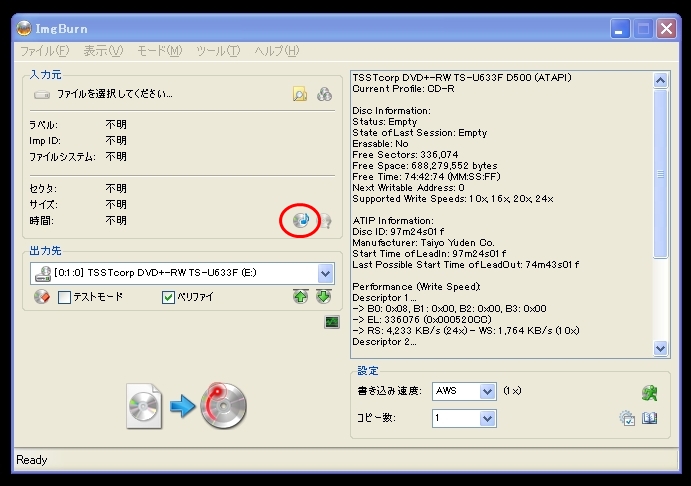Viewport: 691px width, 486px height.
Task: Click the green eject tray up arrow
Action: pyautogui.click(x=301, y=297)
